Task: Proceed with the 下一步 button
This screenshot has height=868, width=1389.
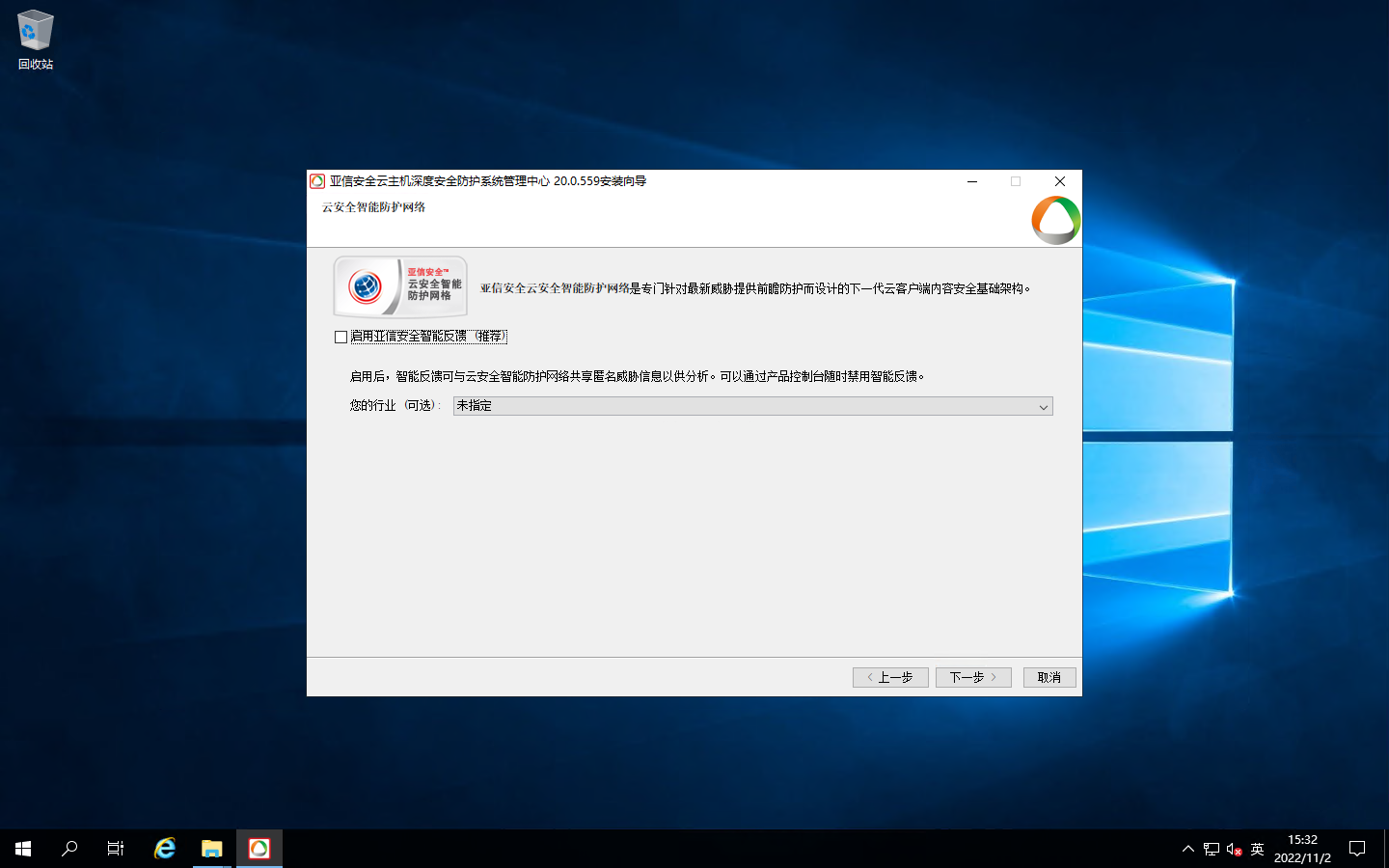Action: 972,677
